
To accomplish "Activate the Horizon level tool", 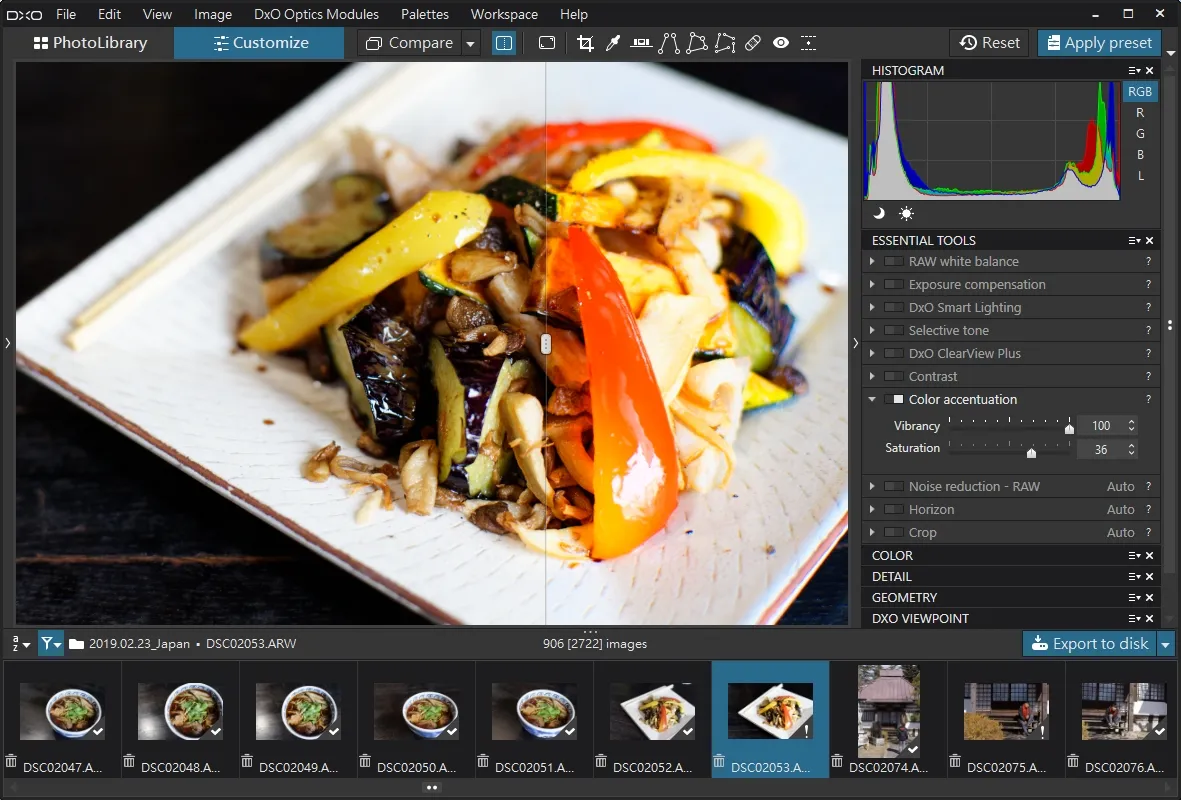I will (x=641, y=43).
